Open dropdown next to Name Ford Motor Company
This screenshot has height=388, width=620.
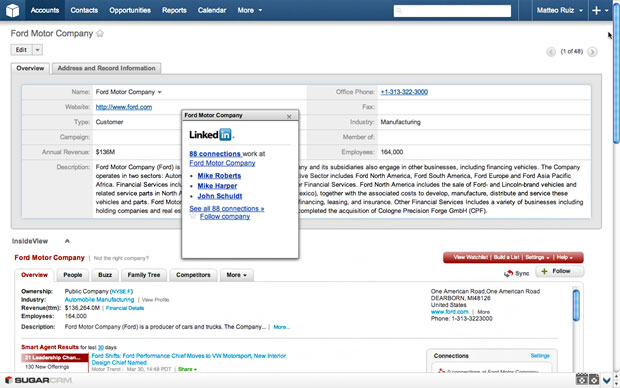[x=160, y=92]
